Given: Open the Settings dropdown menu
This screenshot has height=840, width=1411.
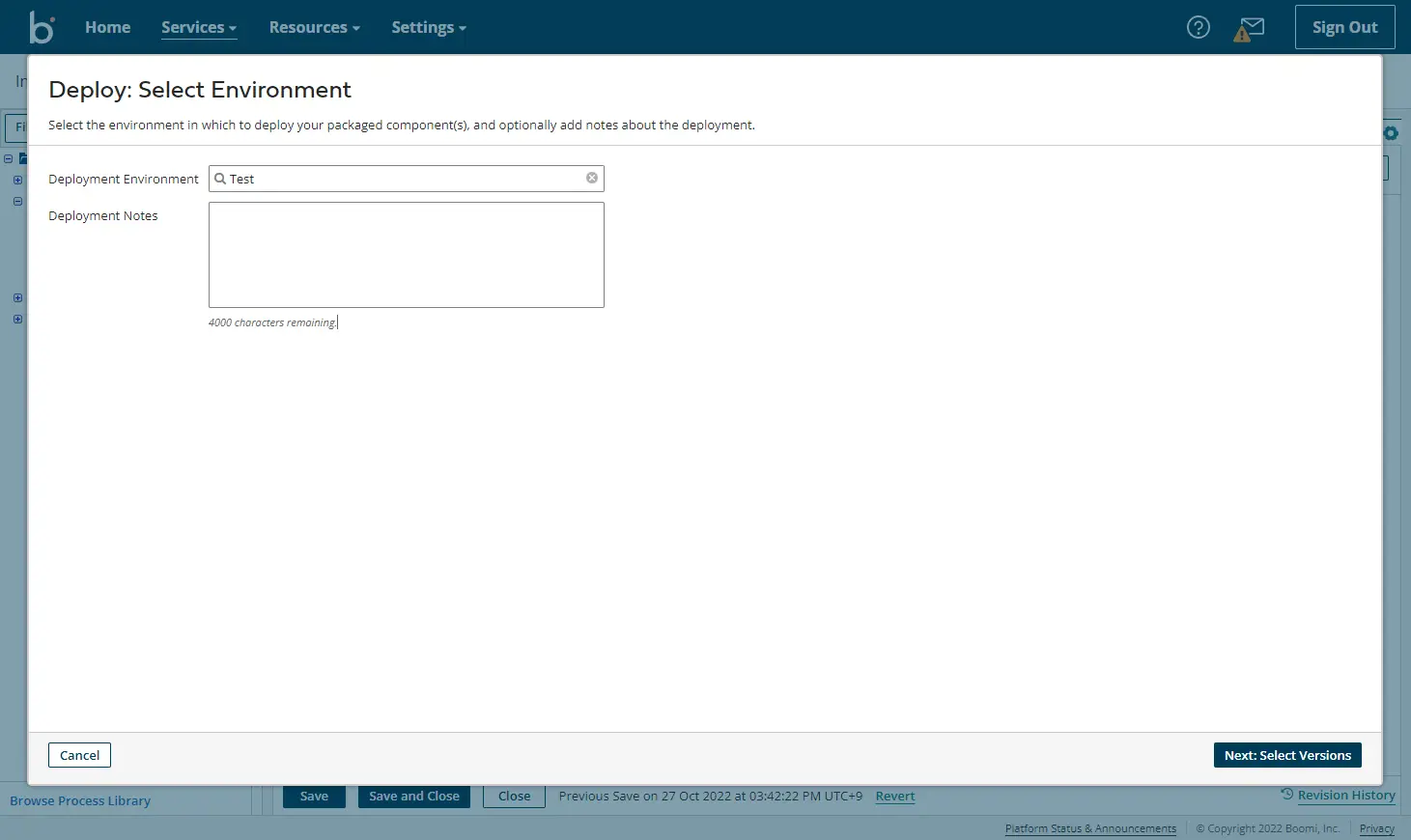Looking at the screenshot, I should (x=429, y=27).
